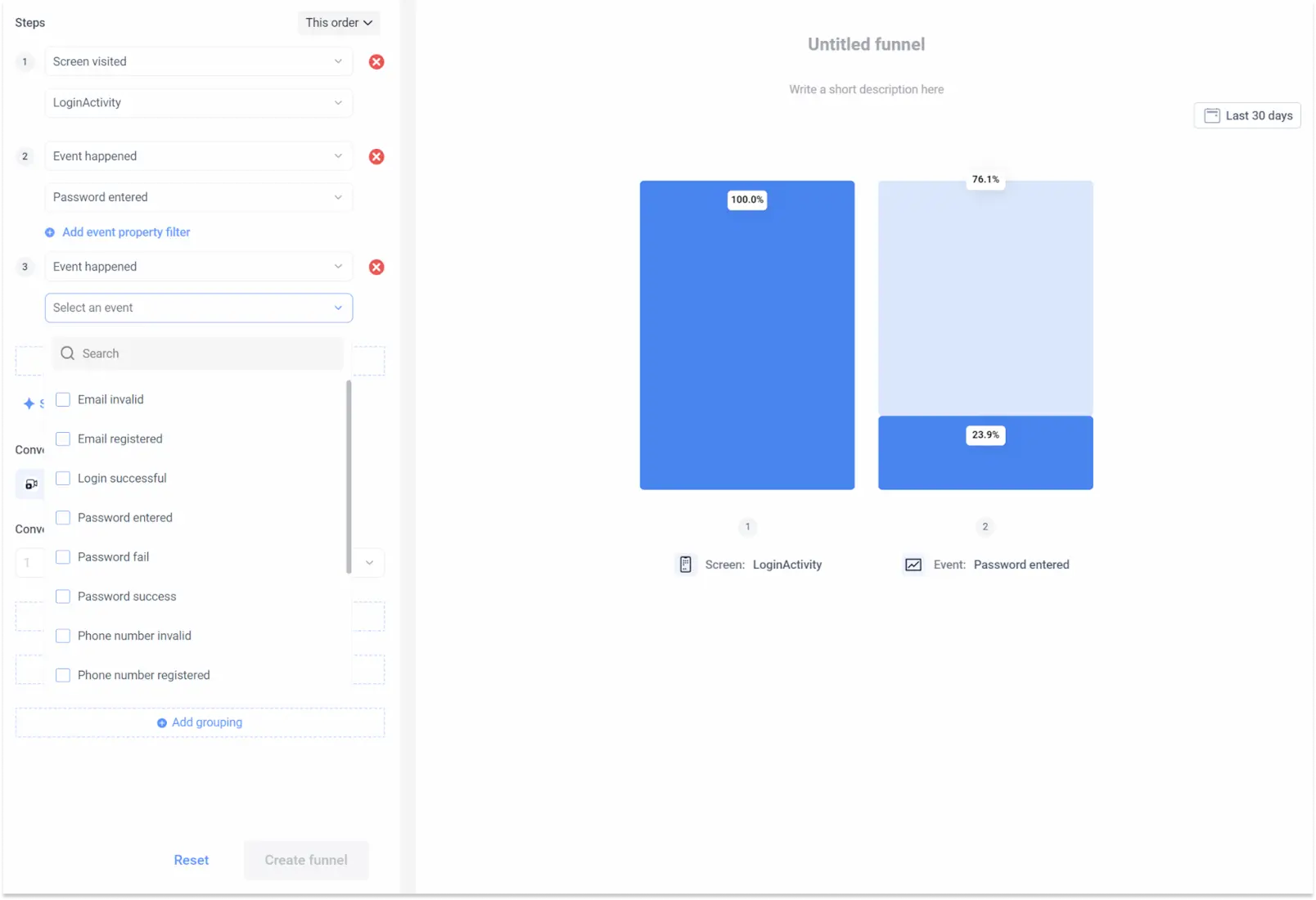Image resolution: width=1316 pixels, height=900 pixels.
Task: Click the 100.0% label on bar 1
Action: tap(747, 200)
